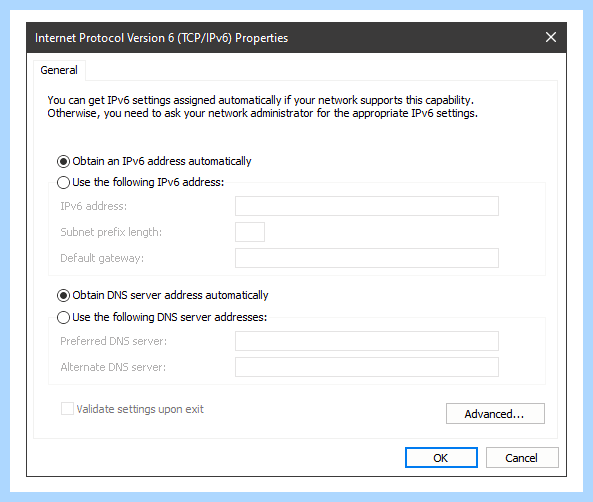This screenshot has width=593, height=502.
Task: Click the IPv6 address input field
Action: coord(366,206)
